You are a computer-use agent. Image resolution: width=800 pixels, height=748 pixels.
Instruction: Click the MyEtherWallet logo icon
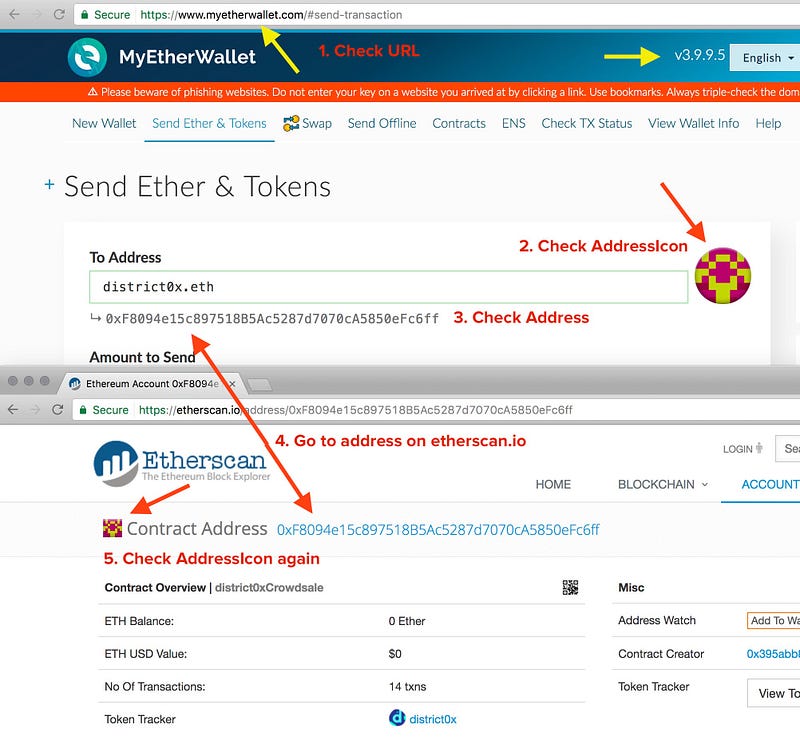[87, 57]
